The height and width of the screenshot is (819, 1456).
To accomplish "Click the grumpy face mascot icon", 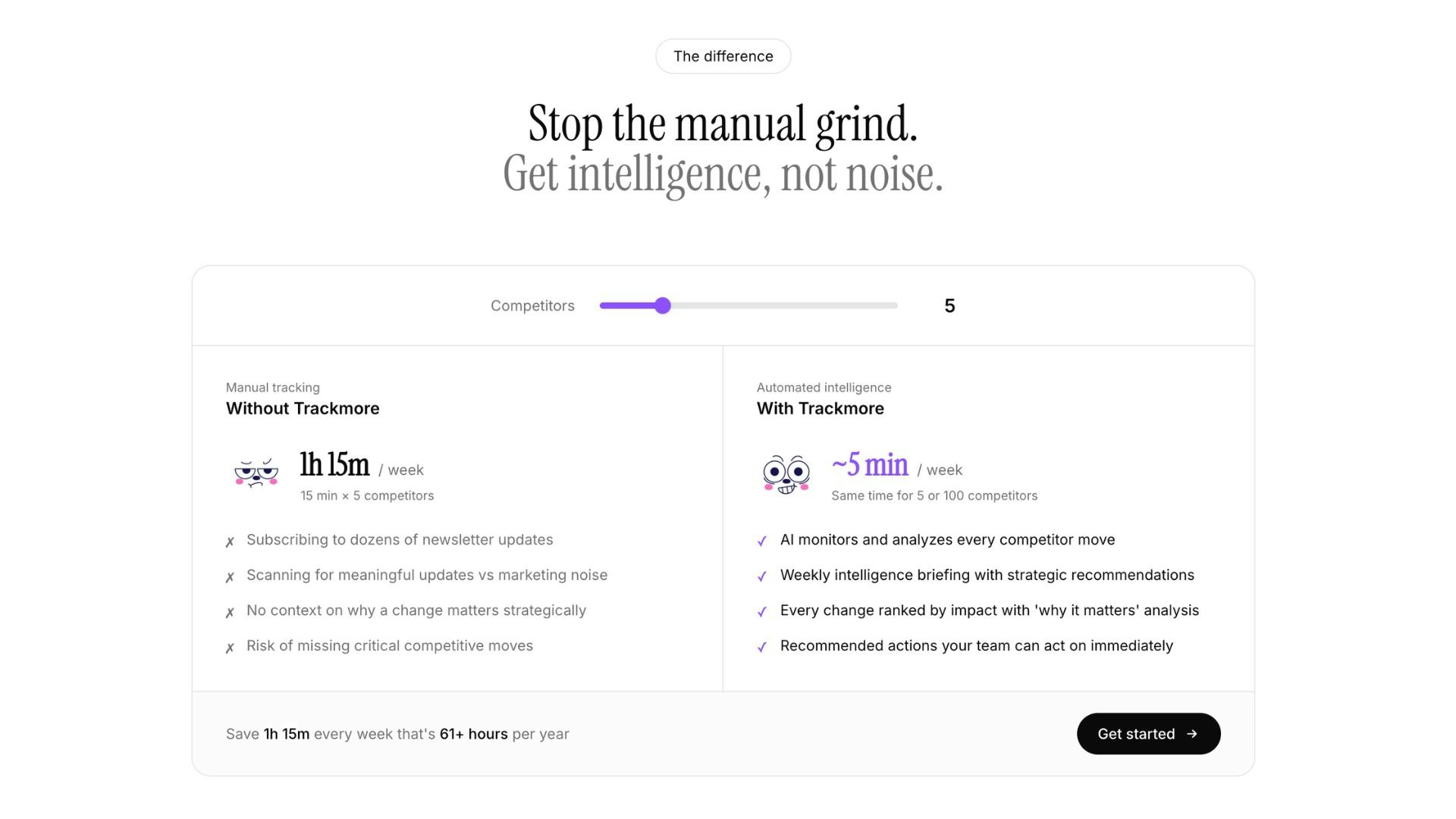I will pyautogui.click(x=256, y=472).
